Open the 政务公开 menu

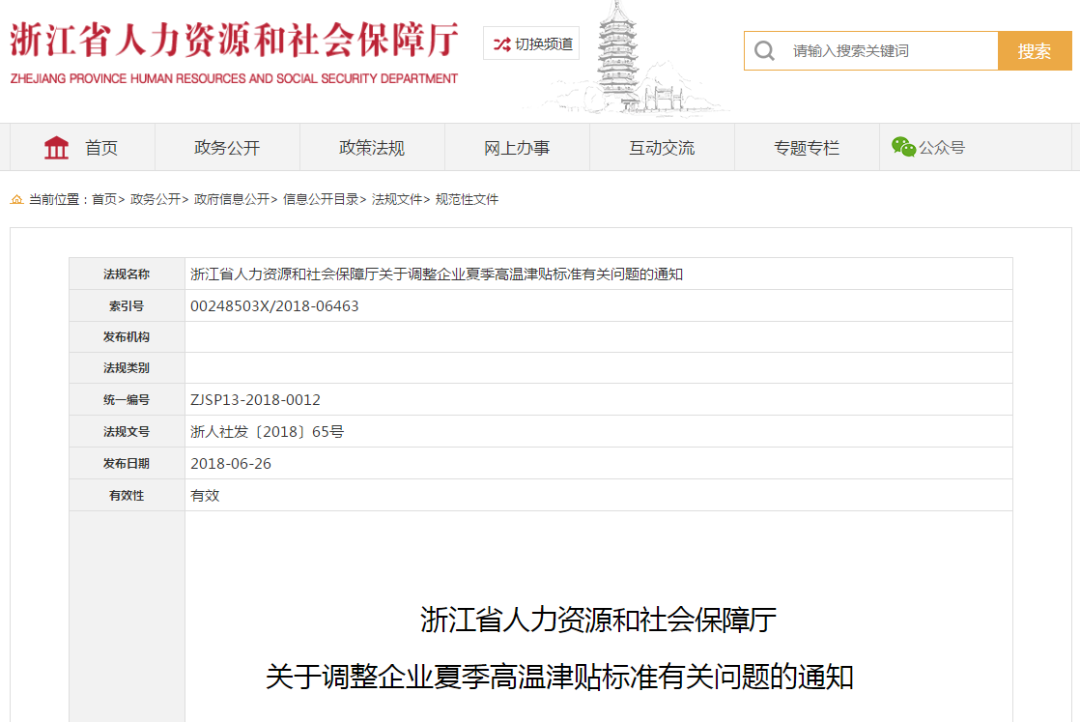227,147
